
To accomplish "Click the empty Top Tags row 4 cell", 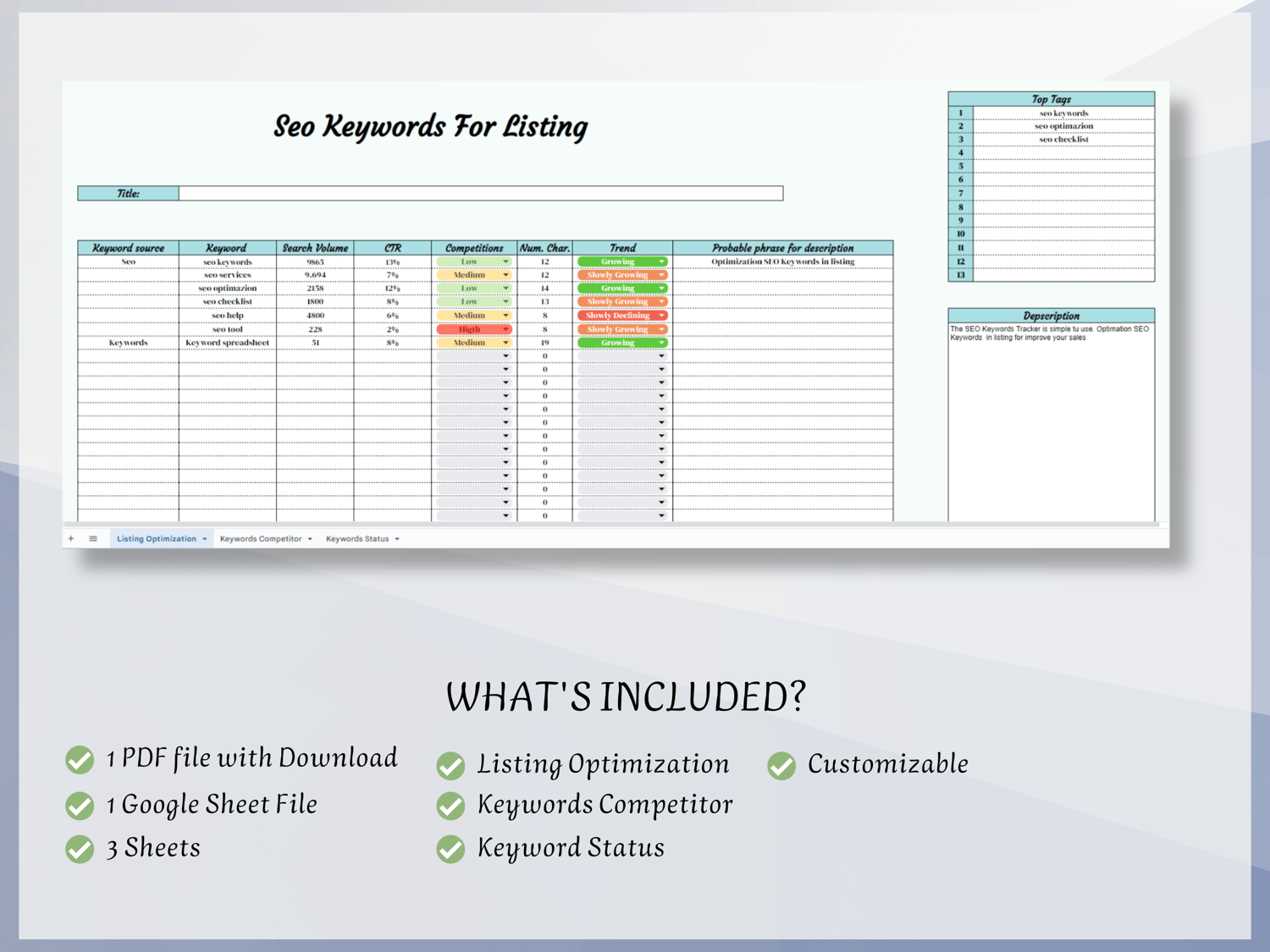I will pos(1063,153).
